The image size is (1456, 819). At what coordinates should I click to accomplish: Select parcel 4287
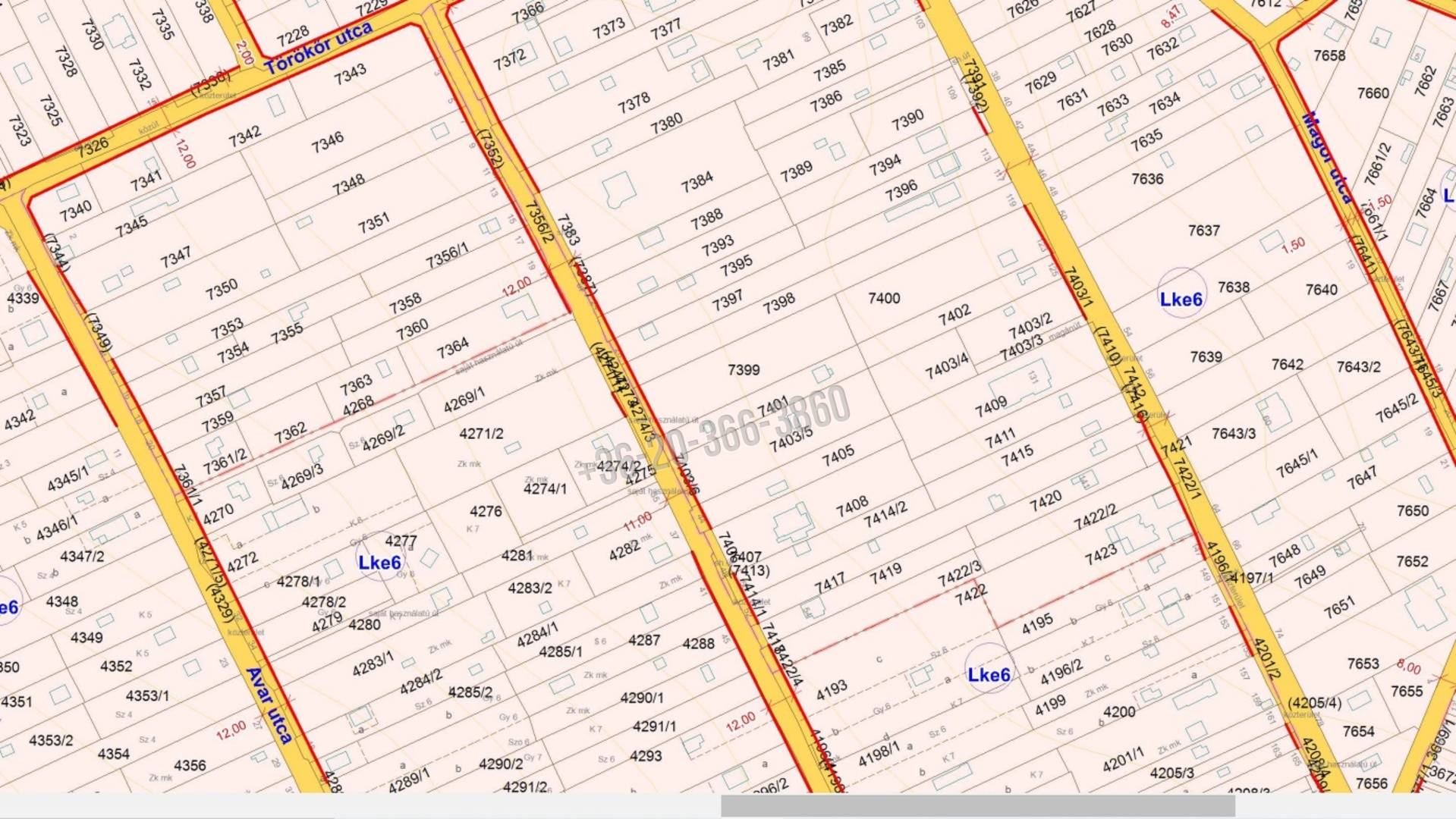tap(643, 641)
